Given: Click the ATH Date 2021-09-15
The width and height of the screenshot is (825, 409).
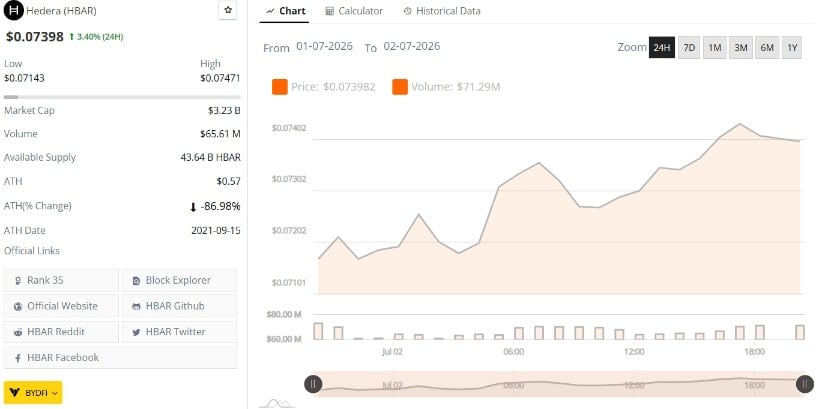Looking at the screenshot, I should (x=216, y=231).
